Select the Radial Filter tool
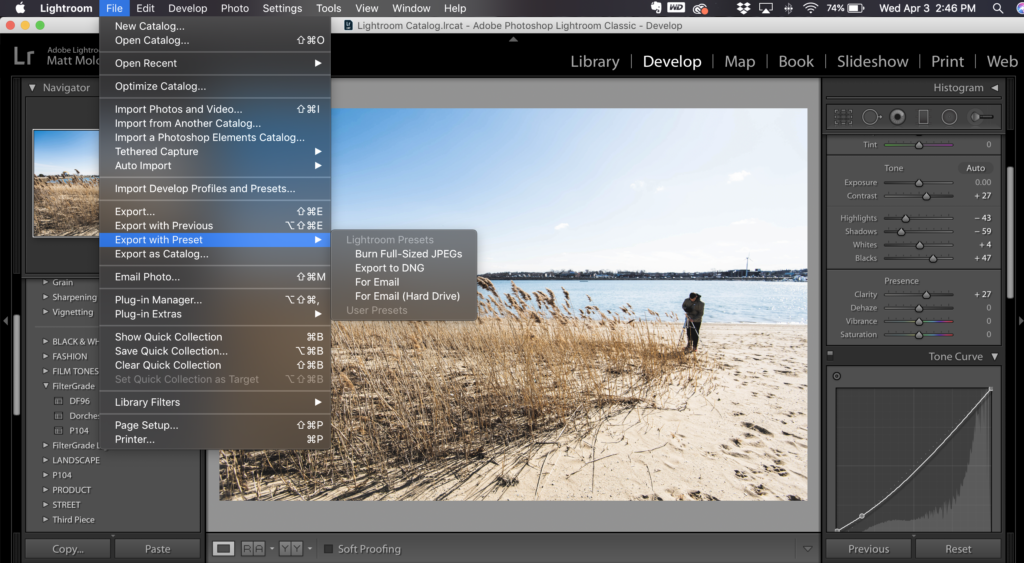This screenshot has width=1024, height=563. pyautogui.click(x=949, y=117)
